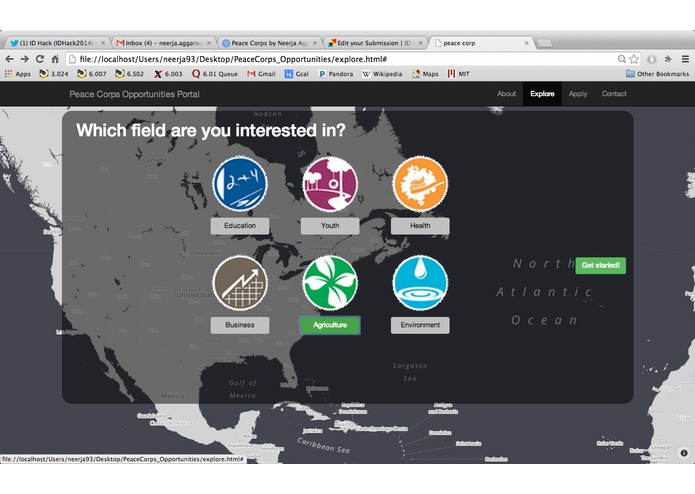
Task: Open the MIT bookmark
Action: (458, 74)
